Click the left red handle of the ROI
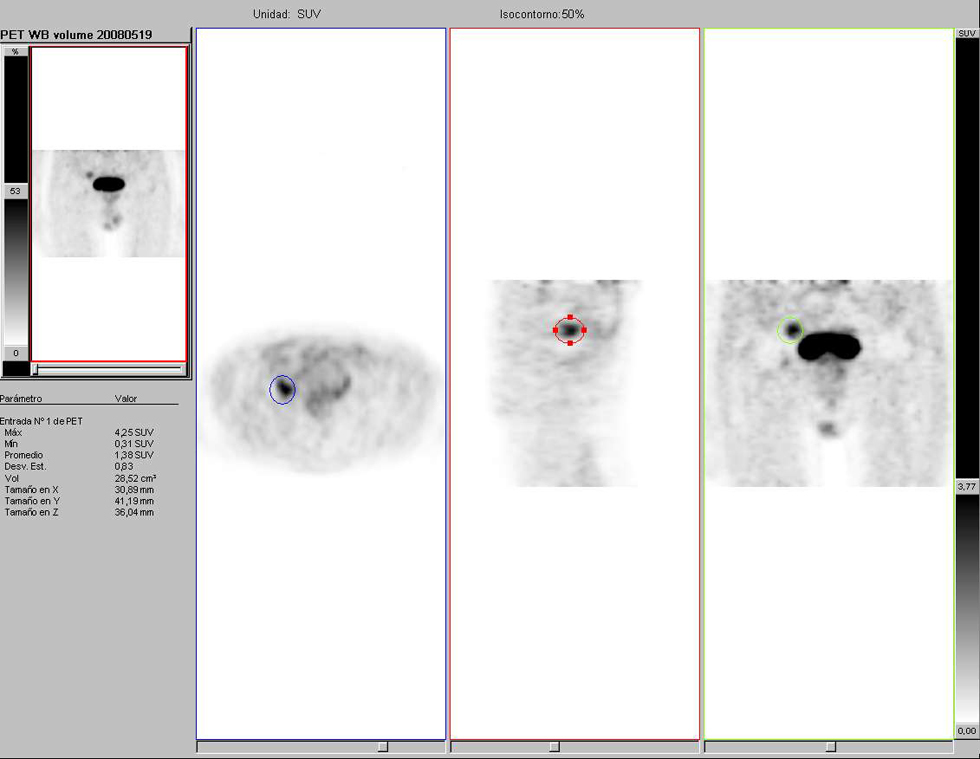Screen dimensions: 980x759 tap(555, 330)
